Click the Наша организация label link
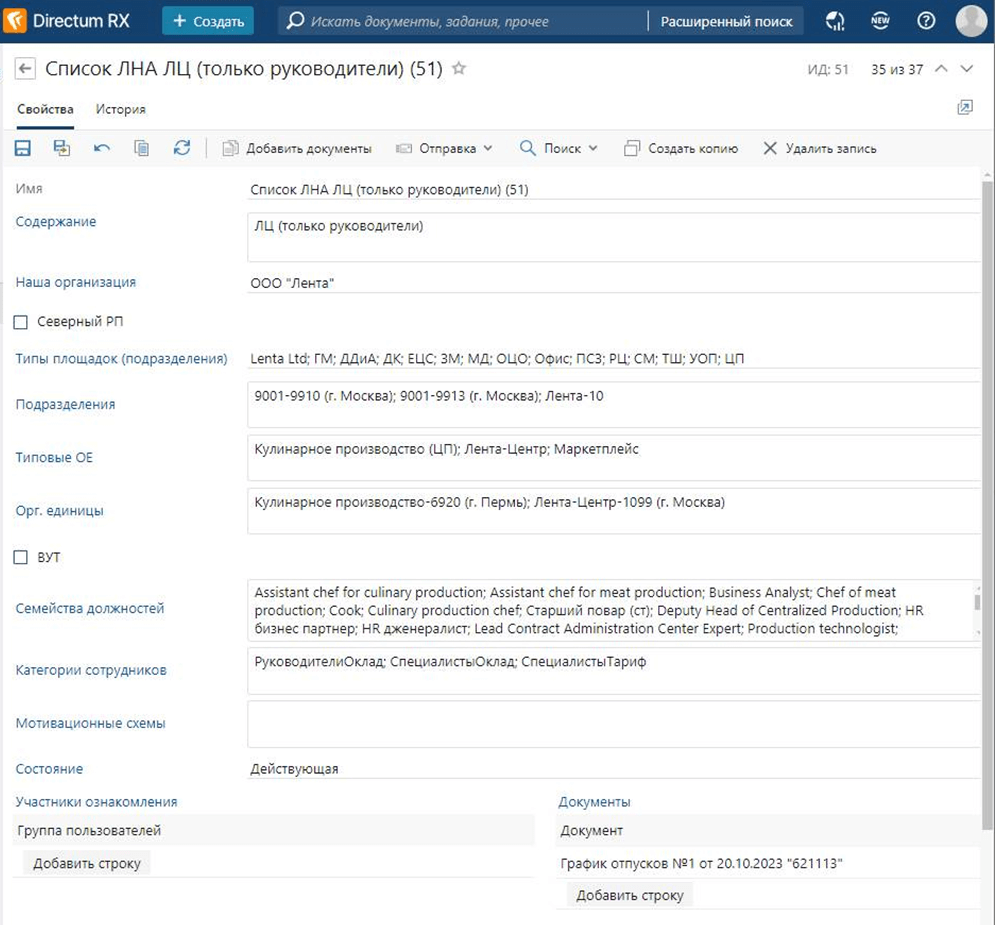 (x=76, y=282)
